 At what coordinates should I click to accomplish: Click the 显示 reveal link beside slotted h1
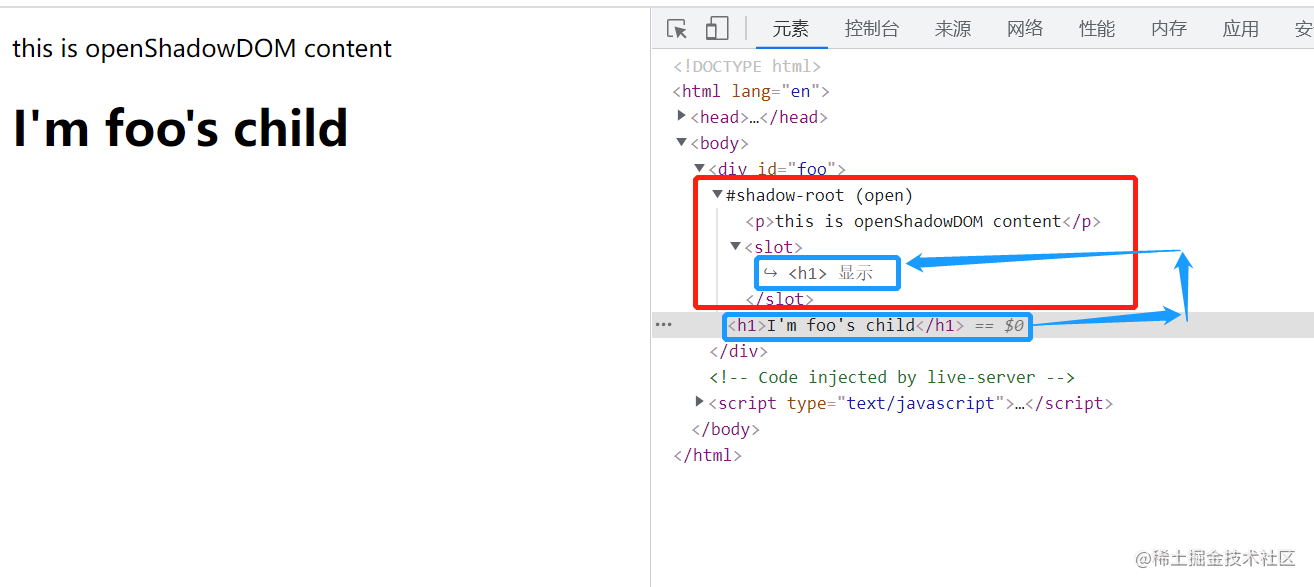click(856, 273)
